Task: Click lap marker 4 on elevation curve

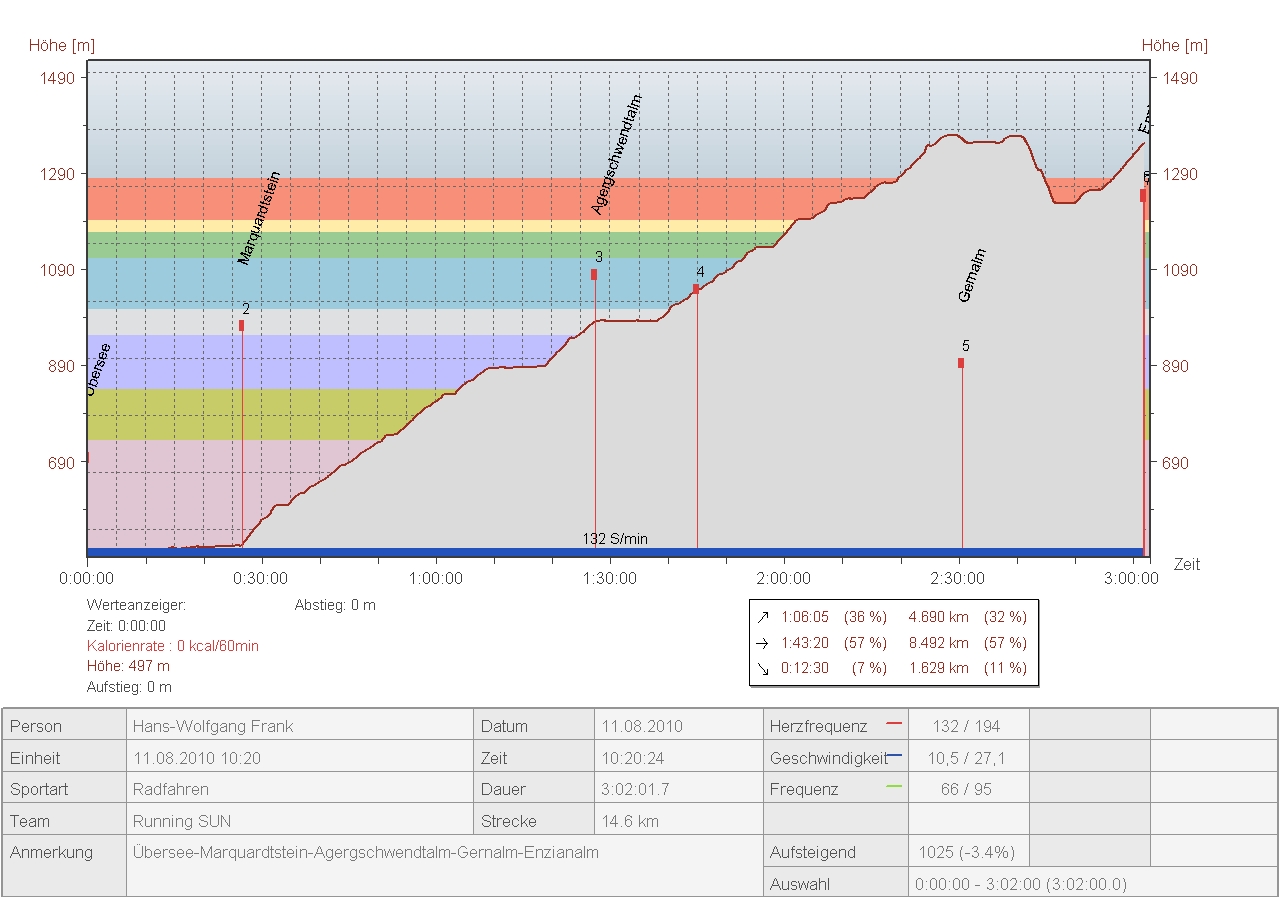Action: point(696,289)
